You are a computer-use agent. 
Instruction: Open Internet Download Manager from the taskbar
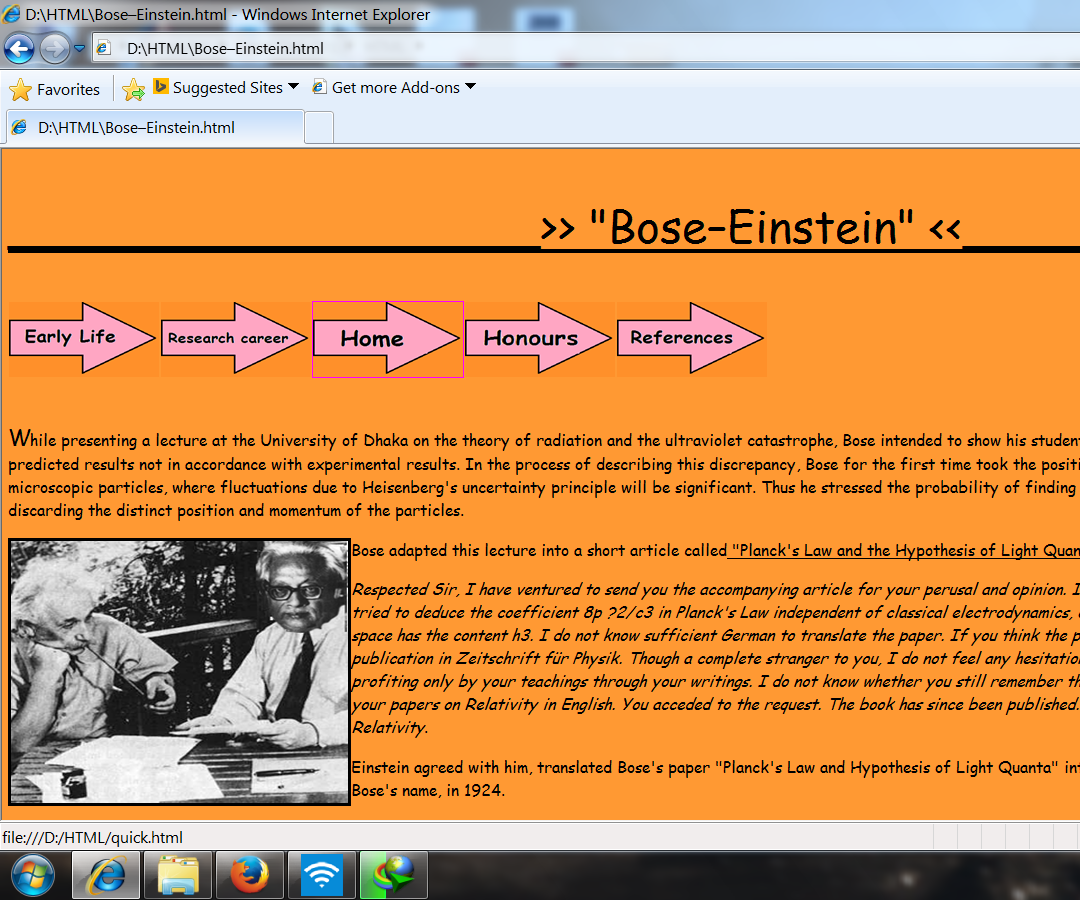(393, 875)
